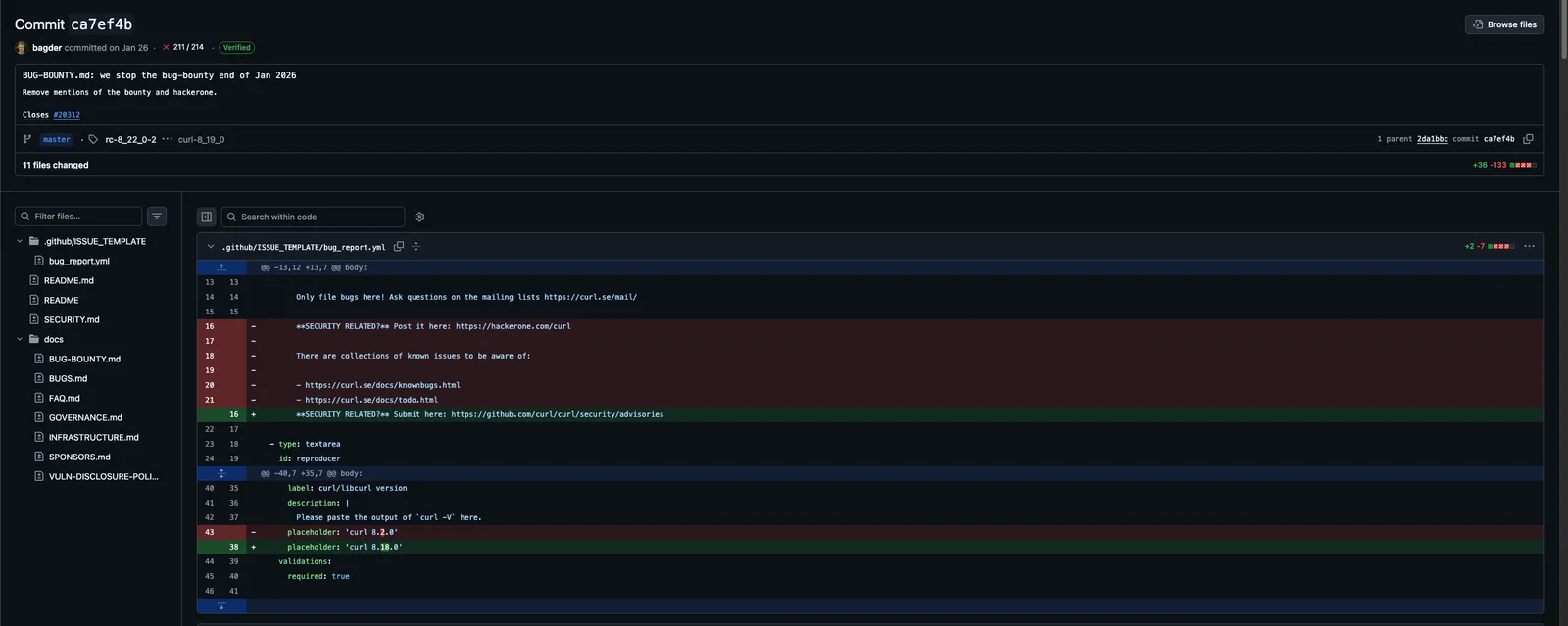Open the rc-8_22_0-2 tag

tap(130, 139)
